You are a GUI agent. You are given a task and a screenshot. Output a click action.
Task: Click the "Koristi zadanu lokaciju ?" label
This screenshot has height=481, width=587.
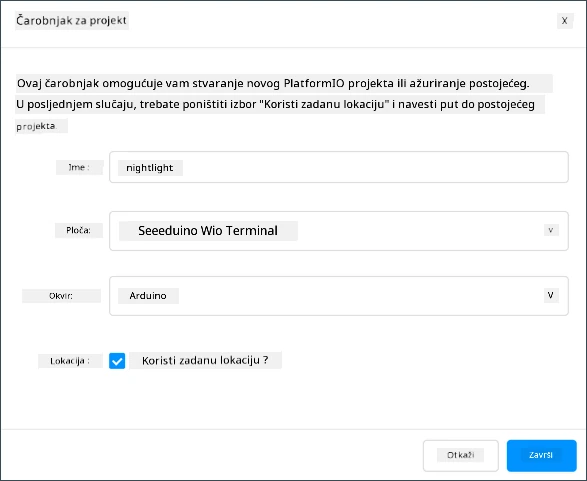(x=205, y=360)
